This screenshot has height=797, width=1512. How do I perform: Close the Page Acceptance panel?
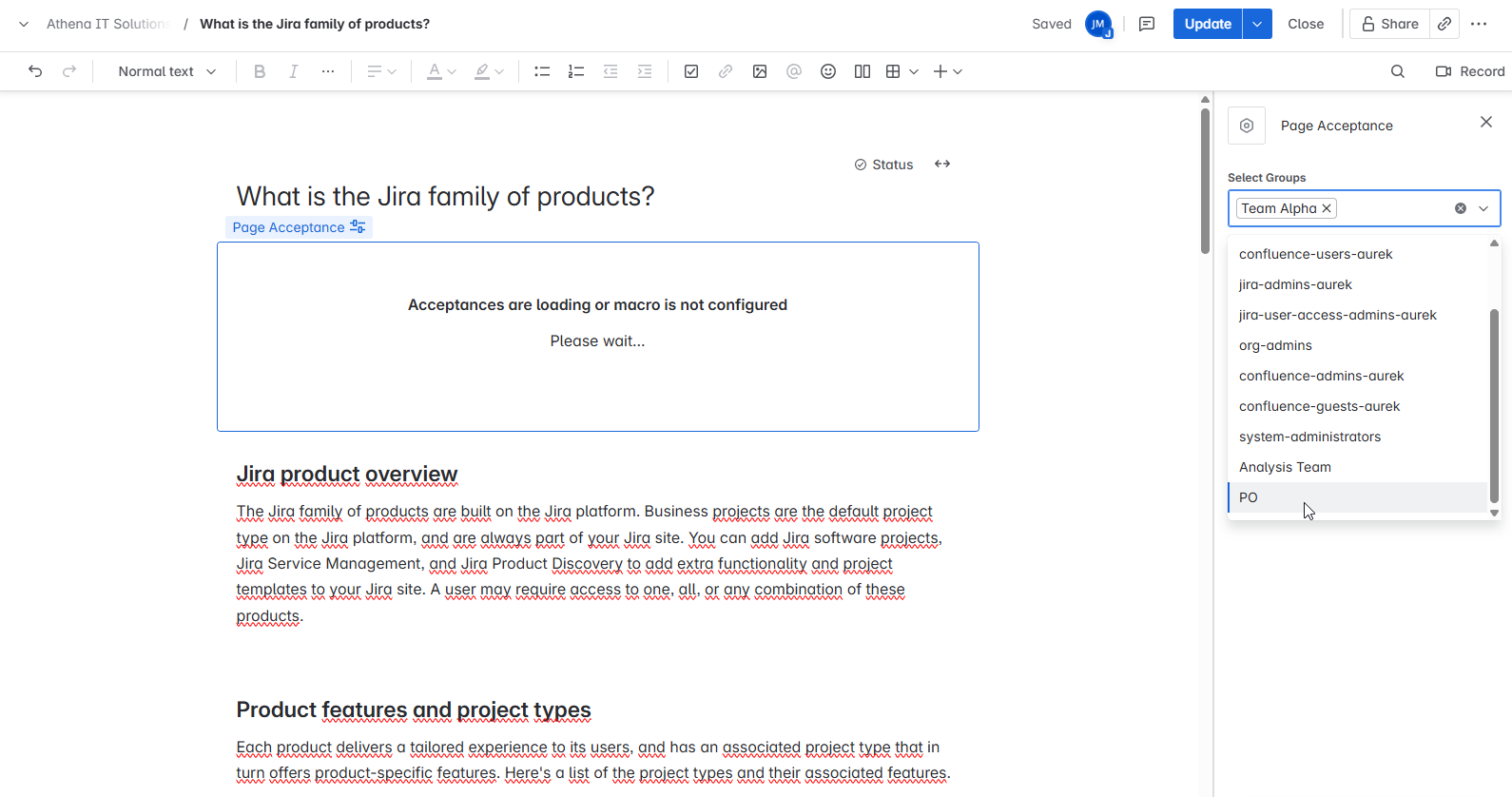[1486, 122]
